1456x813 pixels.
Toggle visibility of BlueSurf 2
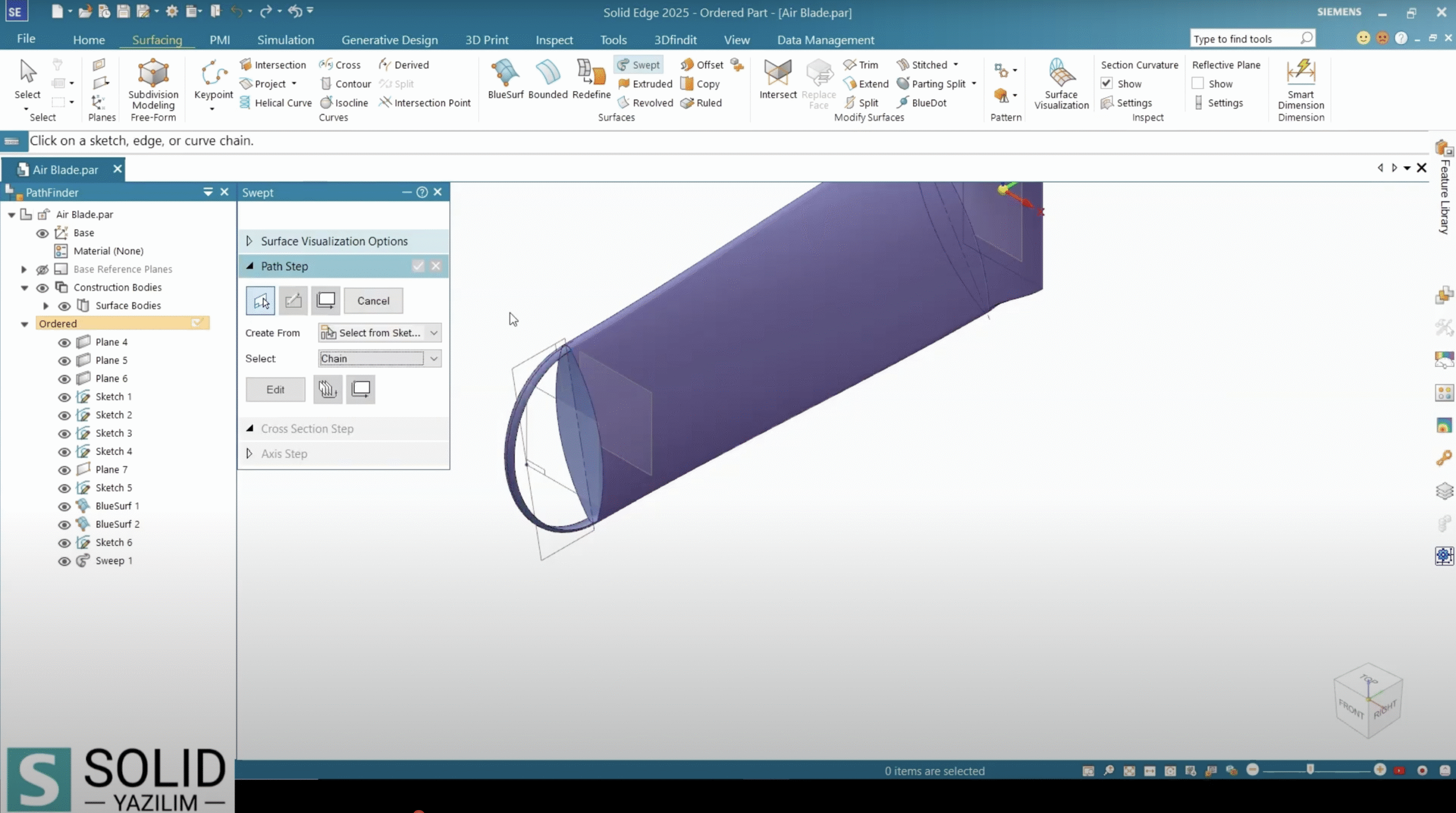coord(63,524)
